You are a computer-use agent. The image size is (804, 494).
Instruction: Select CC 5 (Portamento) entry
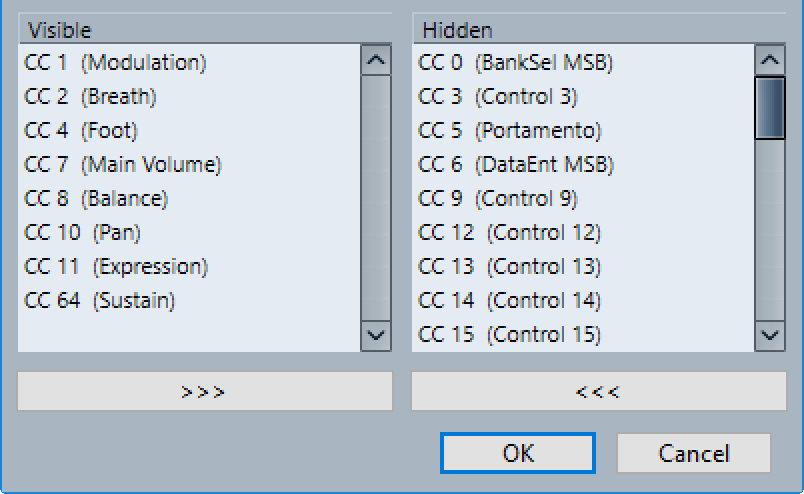pos(583,131)
